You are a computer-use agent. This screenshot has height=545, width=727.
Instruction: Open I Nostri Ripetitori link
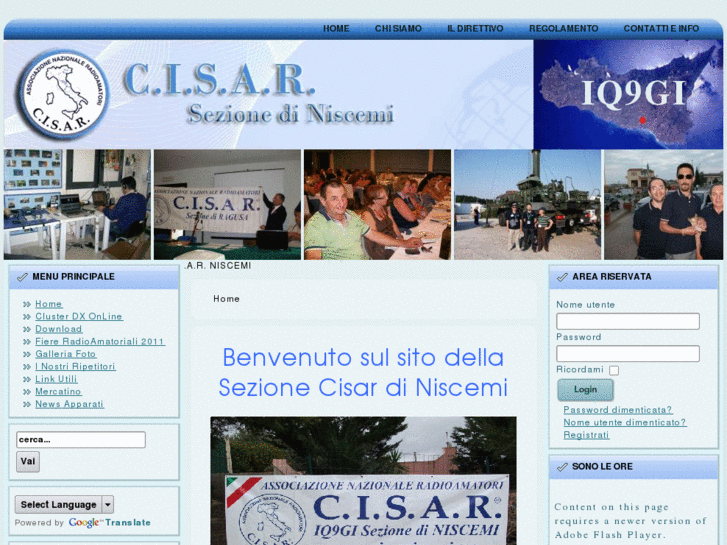pos(75,367)
